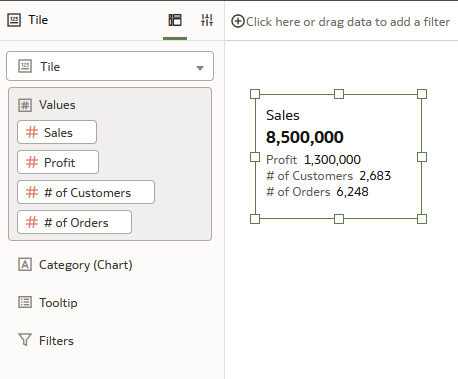Open the Properties sliders tab icon

tap(207, 20)
